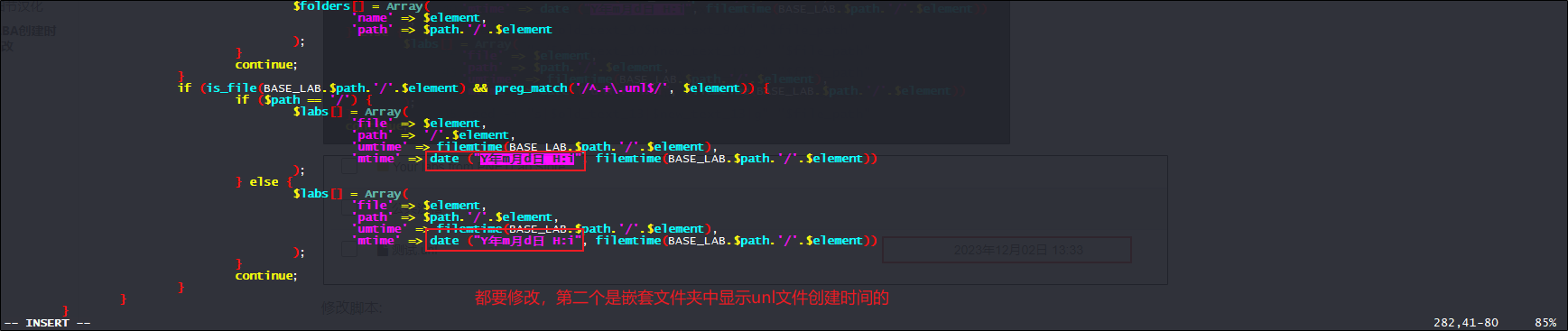
Task: Click continue; above the is_file condition
Action: coord(265,65)
